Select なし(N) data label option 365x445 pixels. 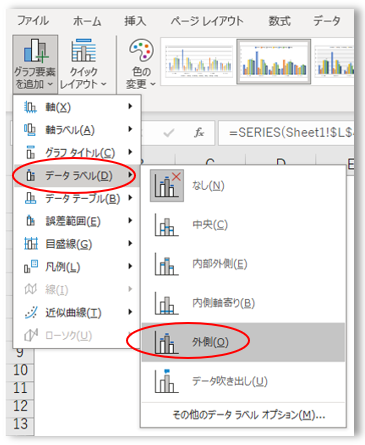pyautogui.click(x=243, y=185)
